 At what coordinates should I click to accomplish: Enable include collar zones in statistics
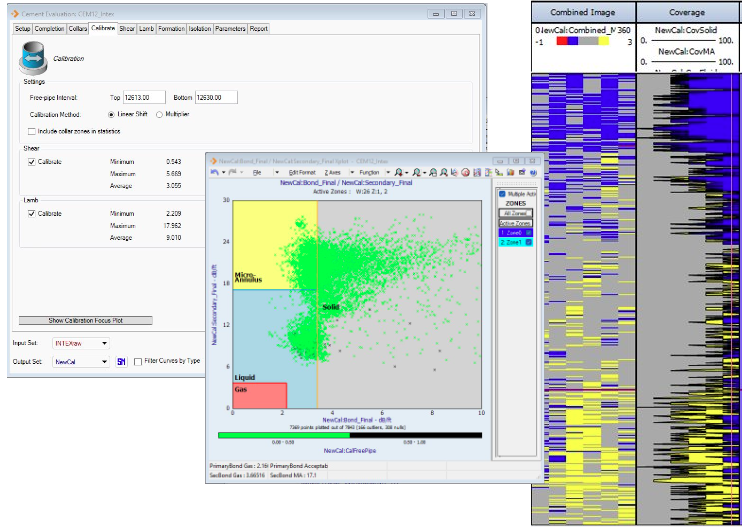[32, 131]
